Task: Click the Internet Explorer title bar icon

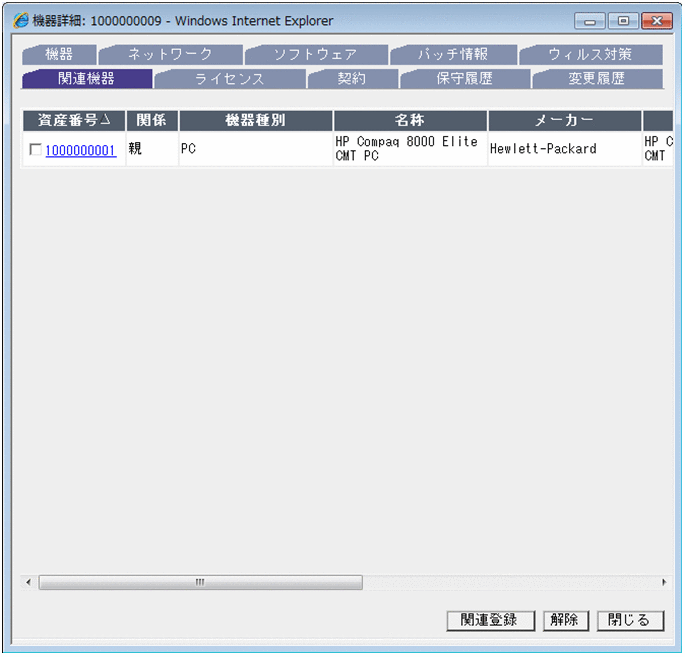Action: [21, 21]
